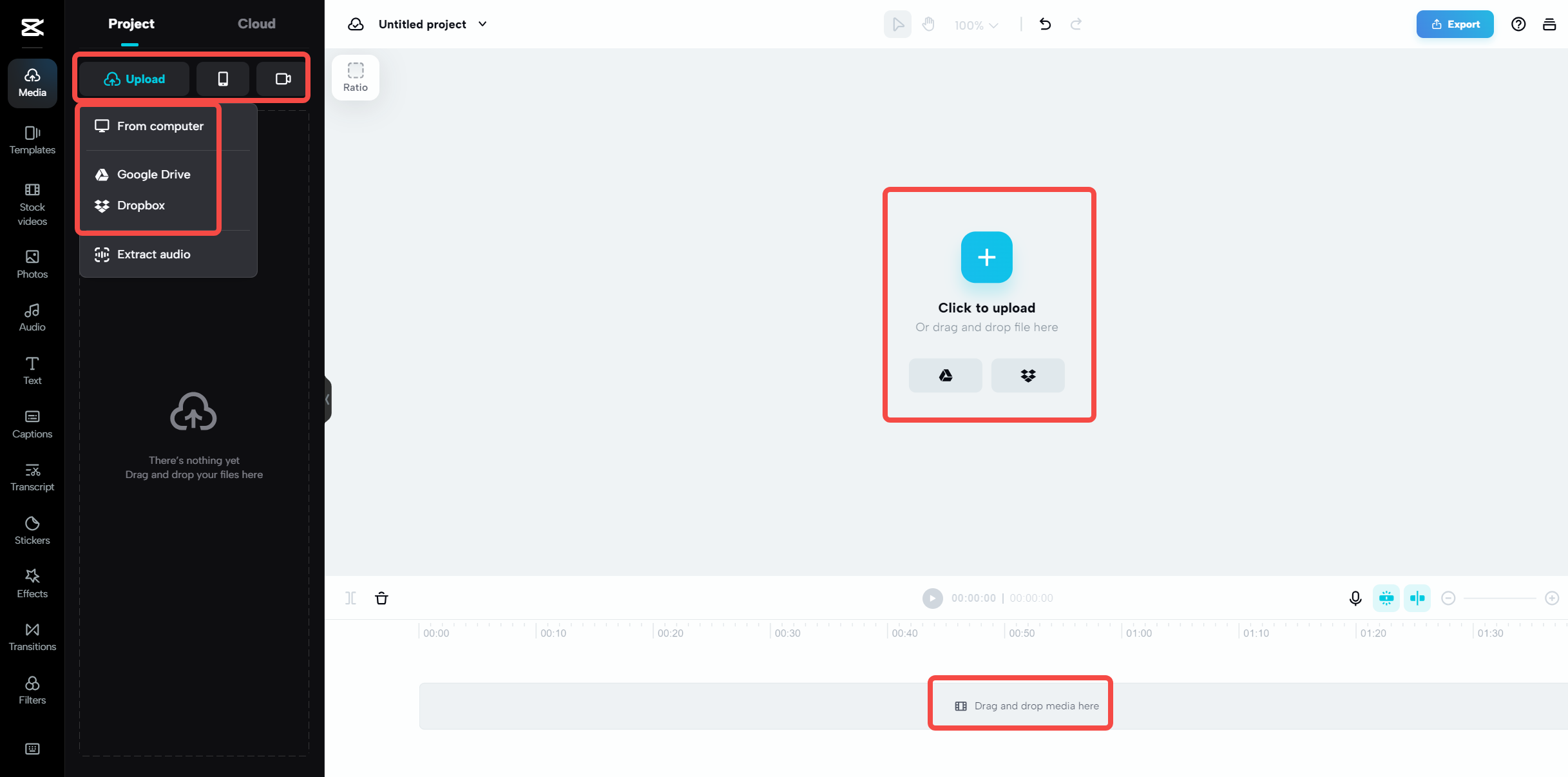Click the Export button
The image size is (1568, 777).
[1453, 24]
